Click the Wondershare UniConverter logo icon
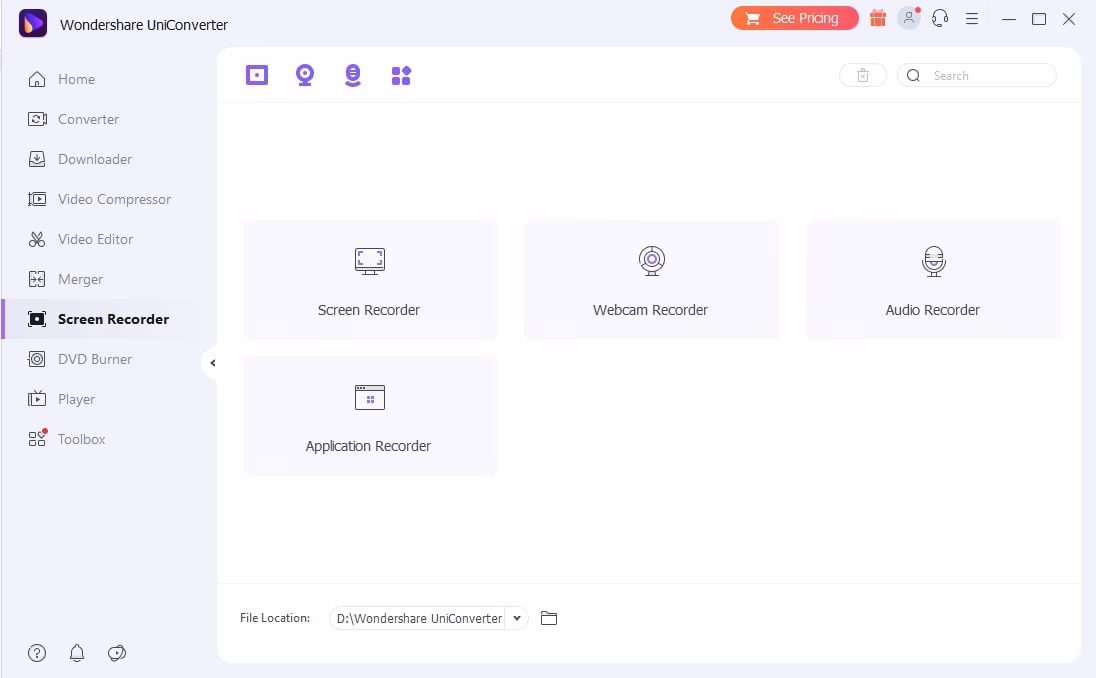The height and width of the screenshot is (678, 1096). point(33,23)
